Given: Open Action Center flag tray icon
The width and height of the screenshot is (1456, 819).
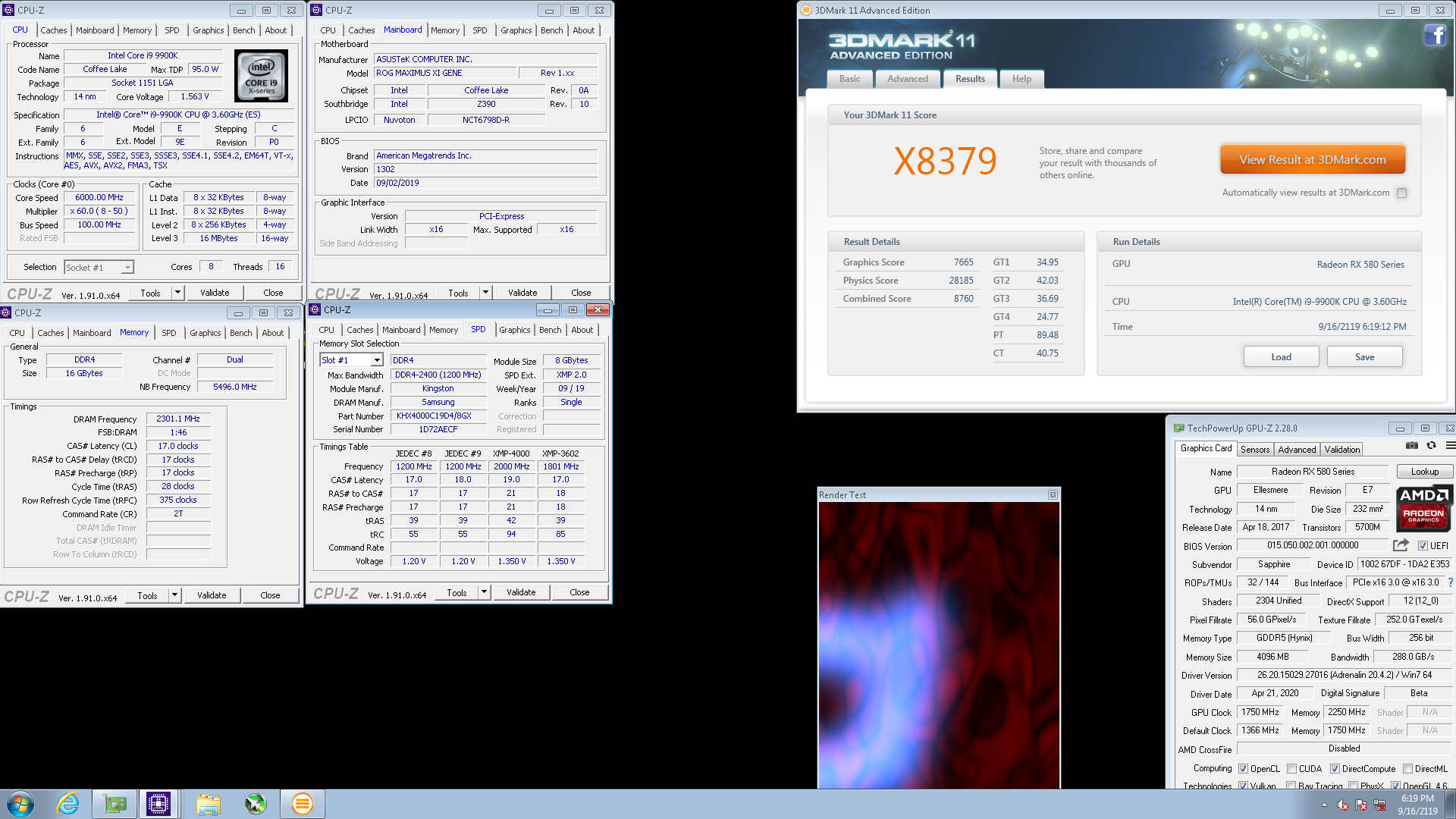Looking at the screenshot, I should (1361, 805).
